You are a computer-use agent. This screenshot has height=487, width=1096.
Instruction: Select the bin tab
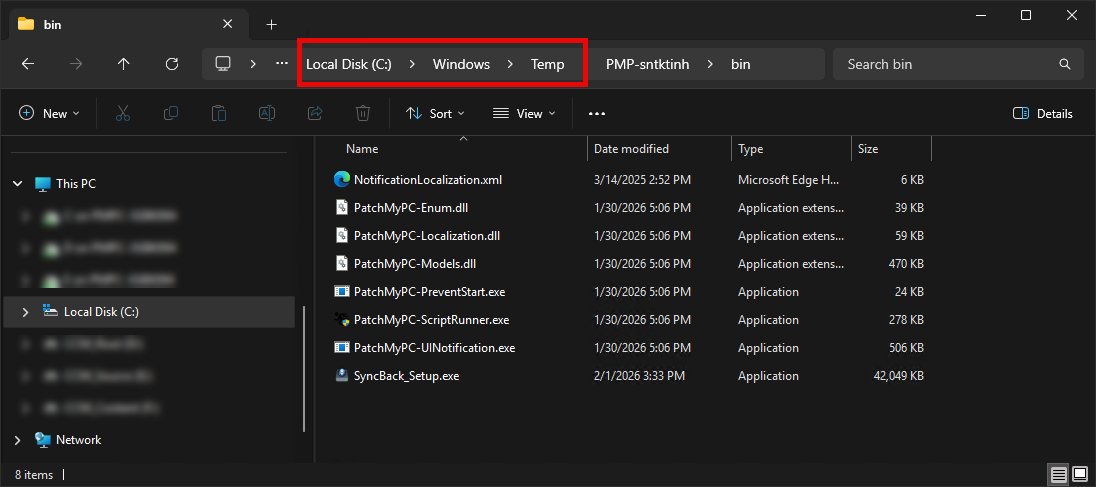click(127, 24)
